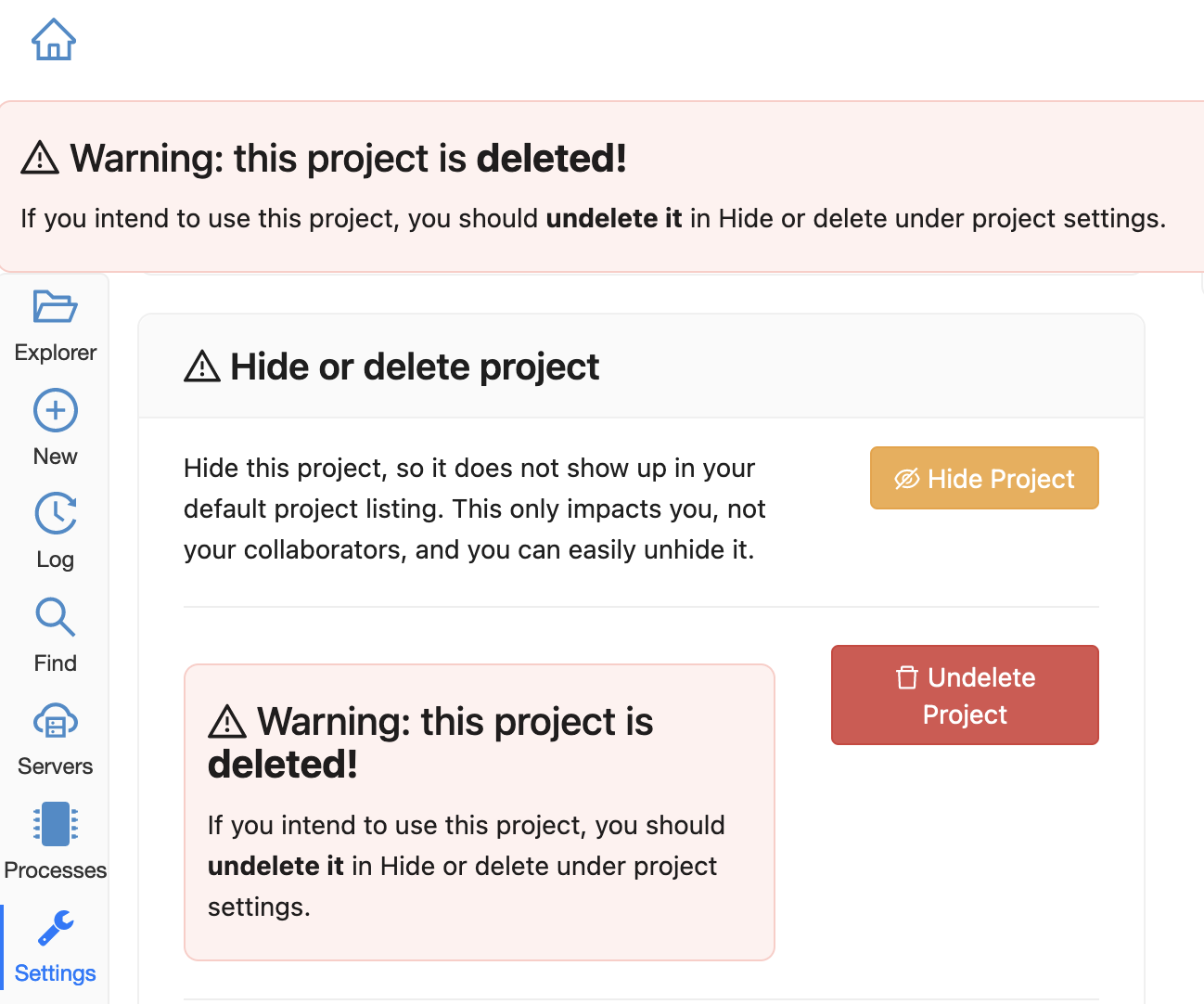Image resolution: width=1204 pixels, height=1004 pixels.
Task: Click bold "undelete it" text in top banner
Action: coord(614,219)
